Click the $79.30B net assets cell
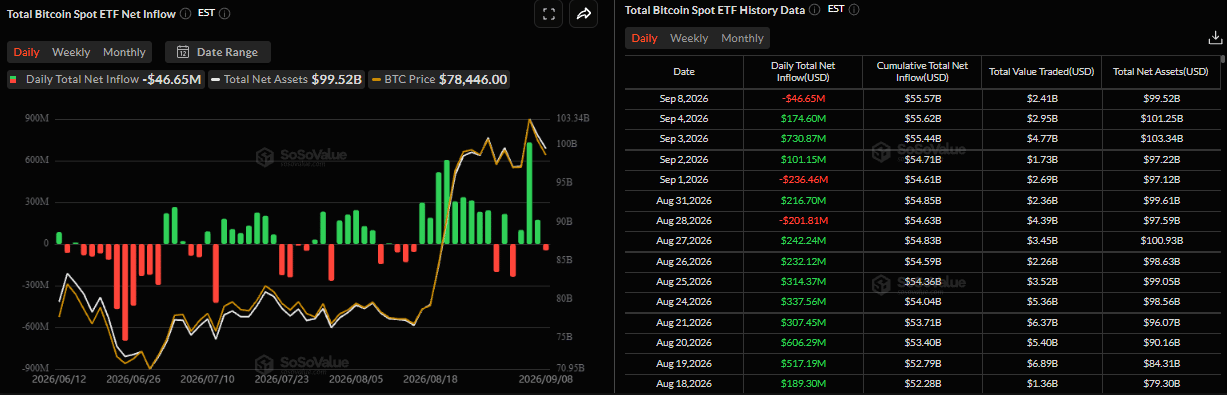1227x395 pixels. pyautogui.click(x=1161, y=384)
